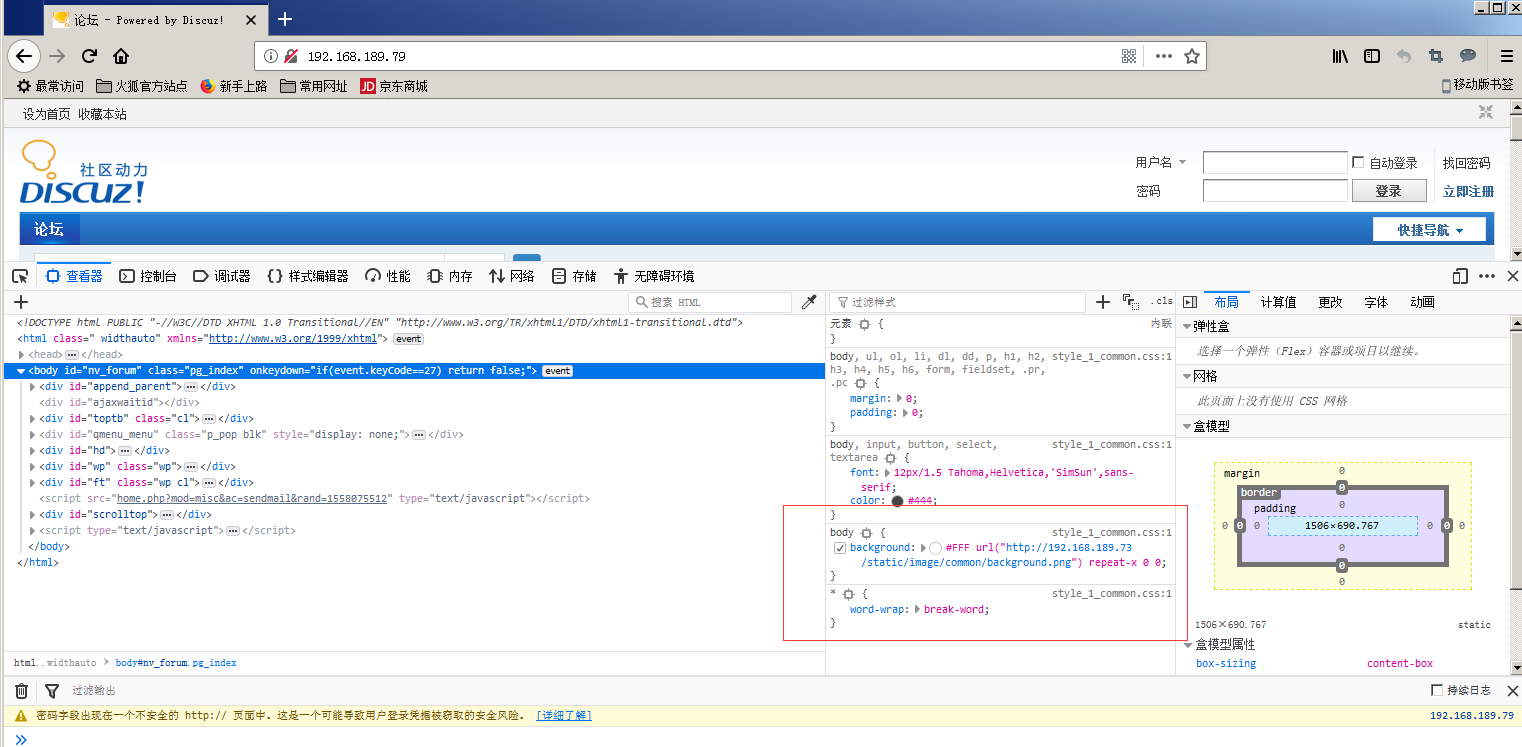The height and width of the screenshot is (747, 1522).
Task: Clear console output with trash icon
Action: coord(21,691)
